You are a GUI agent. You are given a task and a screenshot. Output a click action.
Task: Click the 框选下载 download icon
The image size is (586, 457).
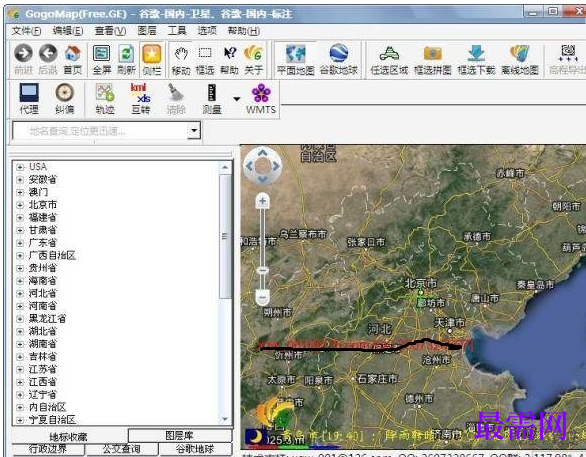[476, 53]
